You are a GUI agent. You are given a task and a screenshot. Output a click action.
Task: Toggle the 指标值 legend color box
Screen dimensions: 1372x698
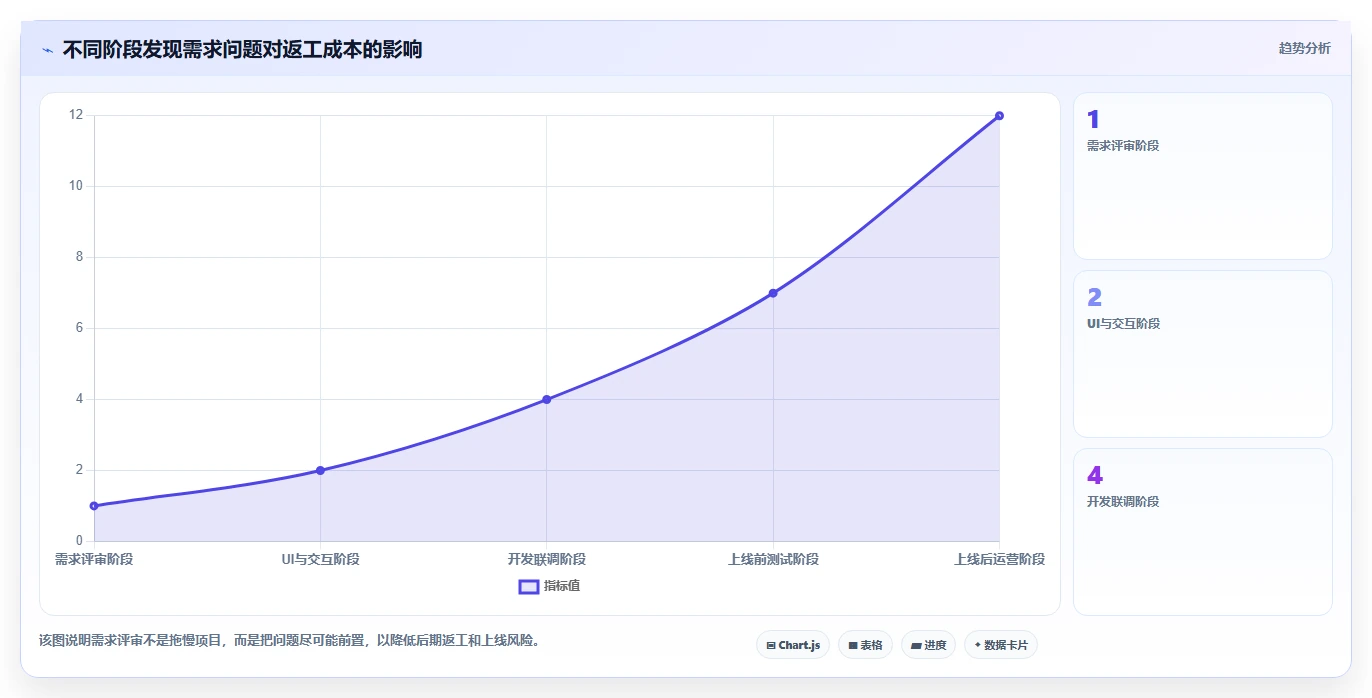[x=529, y=586]
